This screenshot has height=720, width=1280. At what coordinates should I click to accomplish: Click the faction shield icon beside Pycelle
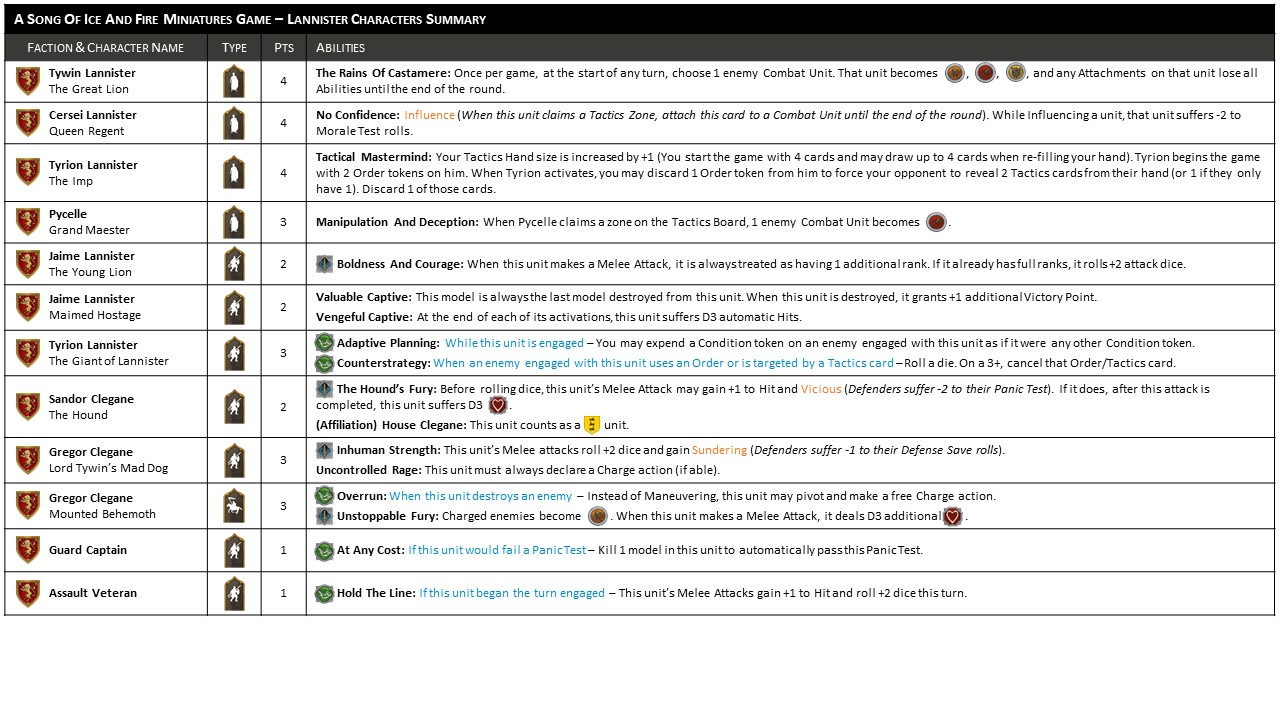(28, 221)
